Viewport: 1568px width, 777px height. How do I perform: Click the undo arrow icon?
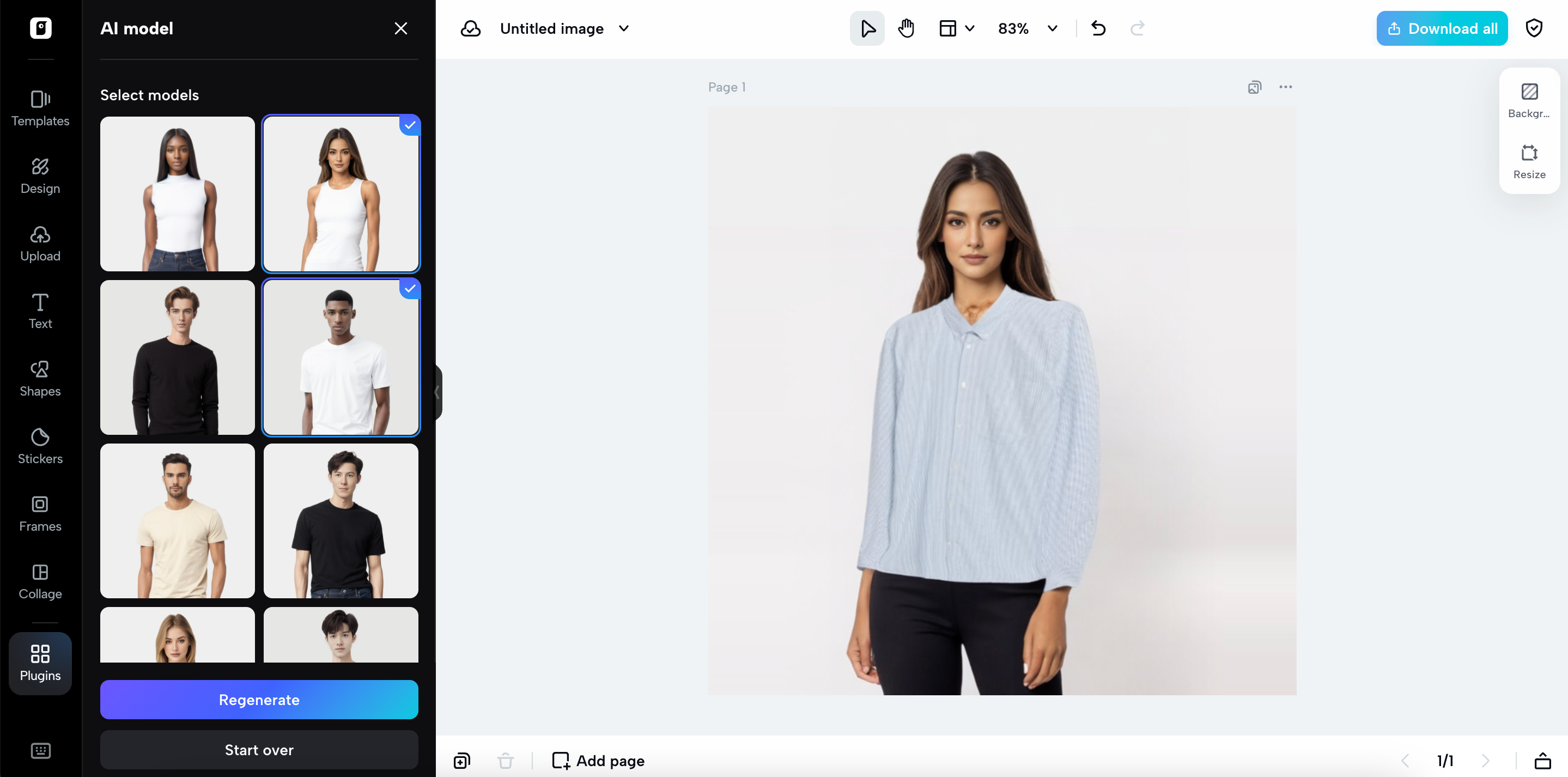(1098, 29)
